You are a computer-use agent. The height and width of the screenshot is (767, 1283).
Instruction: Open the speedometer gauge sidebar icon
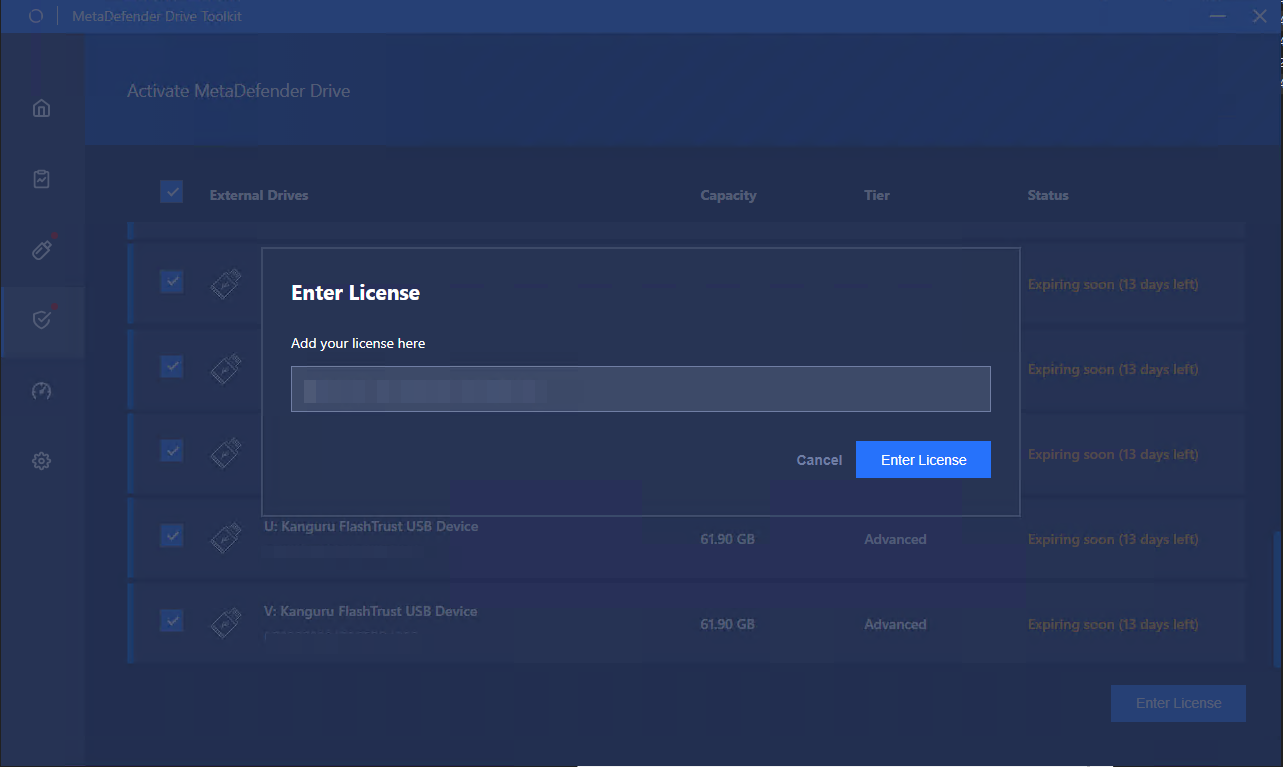coord(41,391)
